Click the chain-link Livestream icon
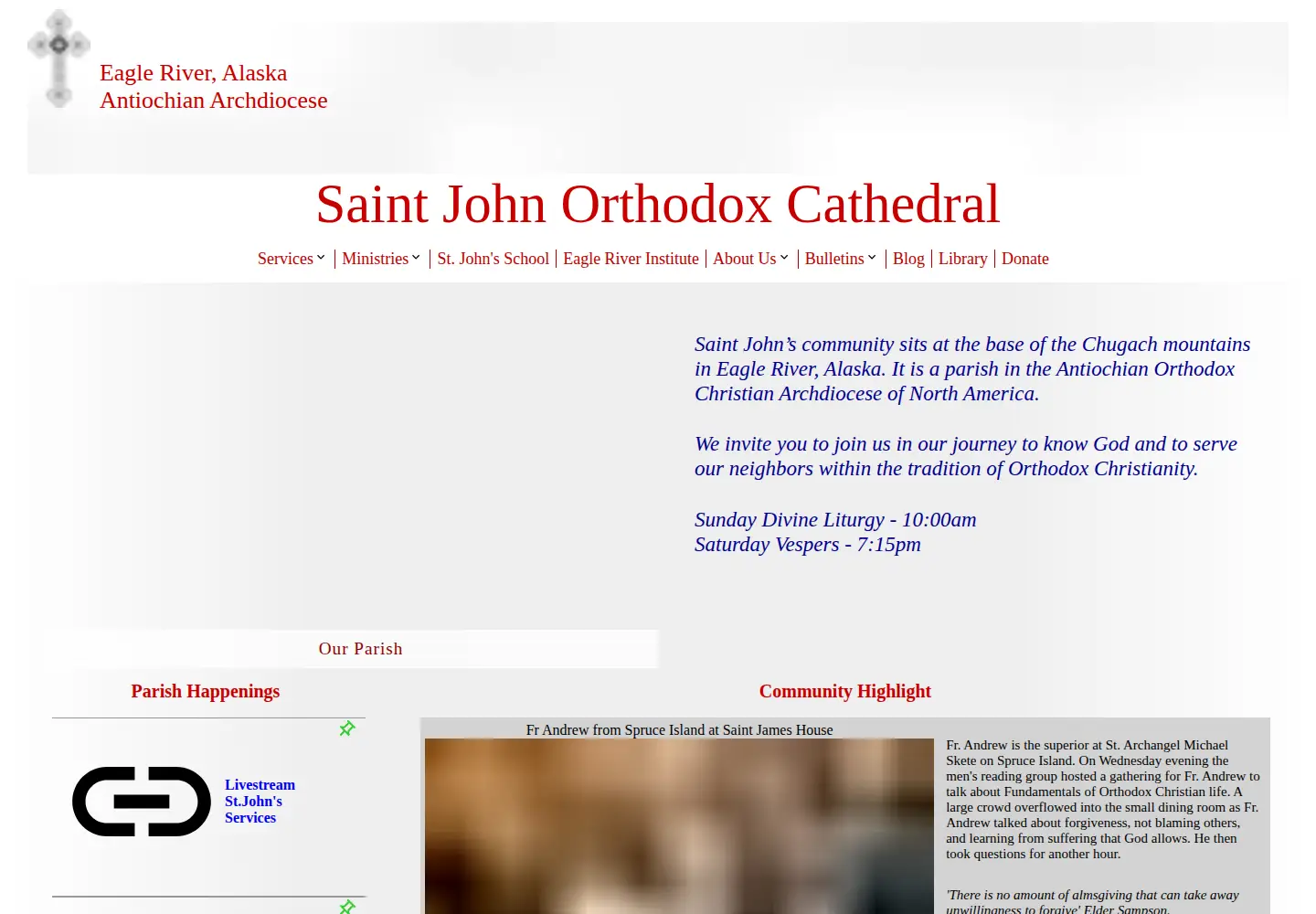Viewport: 1316px width, 914px height. coord(142,802)
